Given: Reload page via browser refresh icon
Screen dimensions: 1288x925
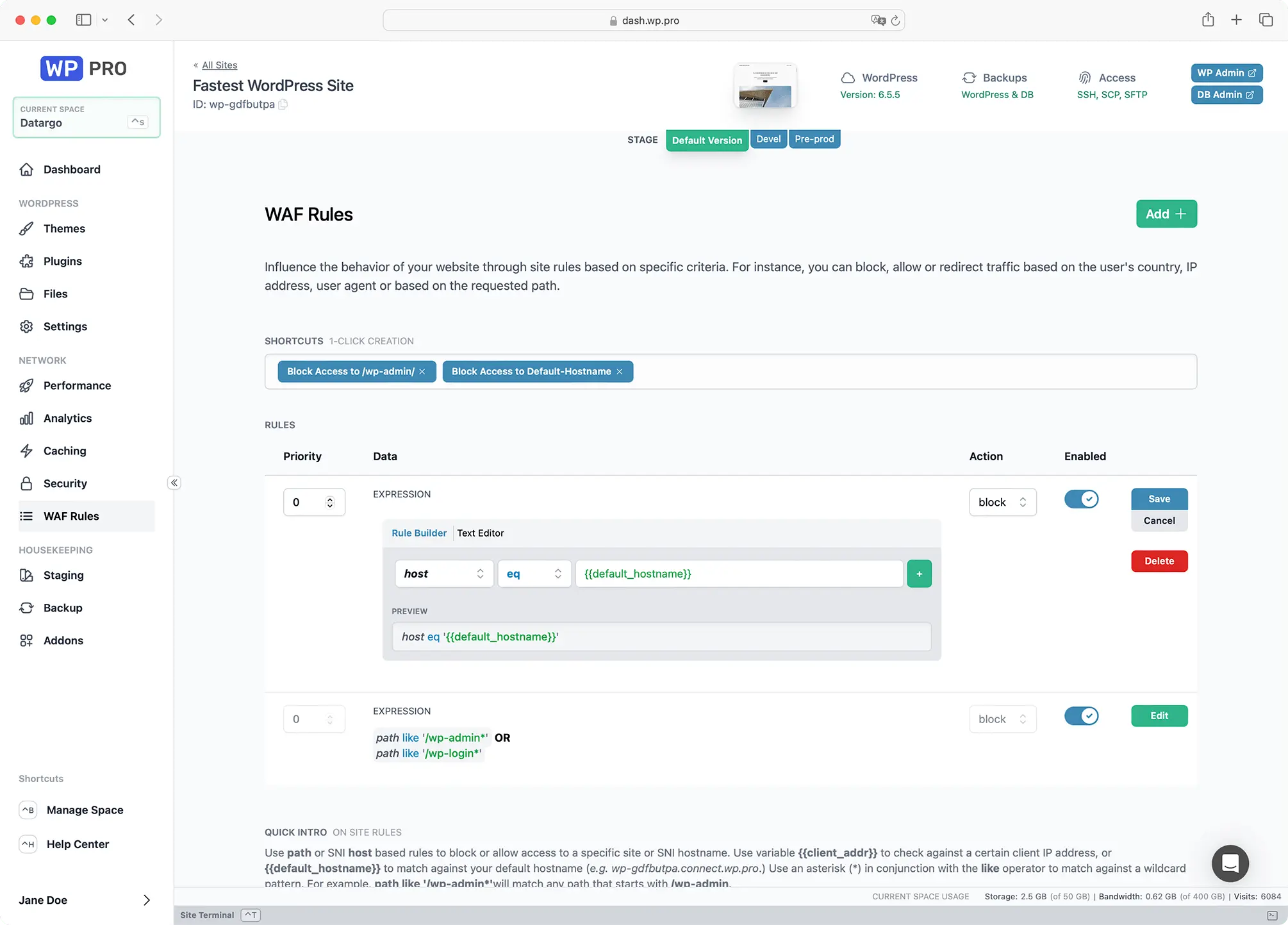Looking at the screenshot, I should (895, 21).
